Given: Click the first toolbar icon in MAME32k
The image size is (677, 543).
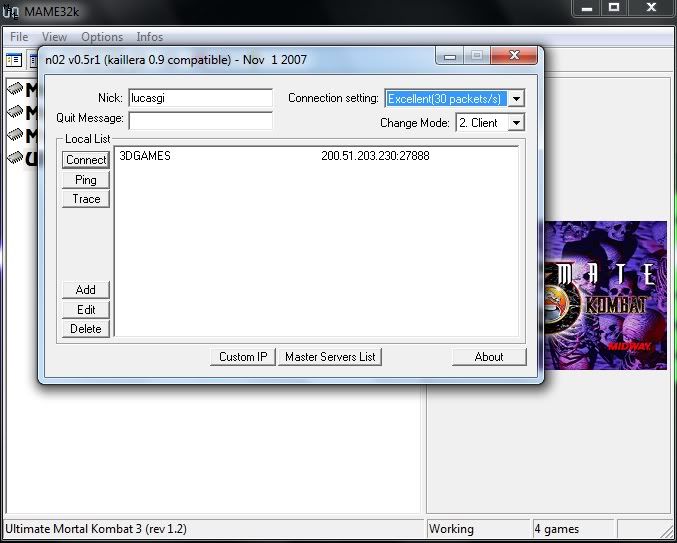Looking at the screenshot, I should pos(14,60).
